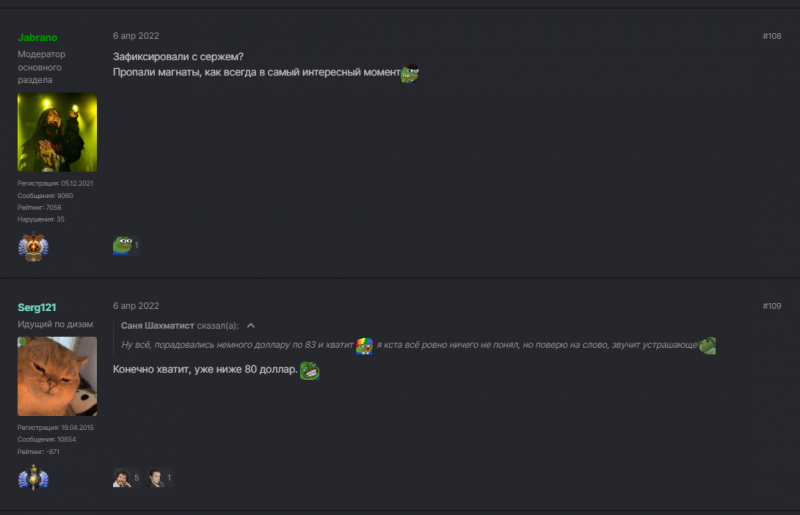Click the date on Jabrano's post
800x515 pixels.
tap(135, 36)
